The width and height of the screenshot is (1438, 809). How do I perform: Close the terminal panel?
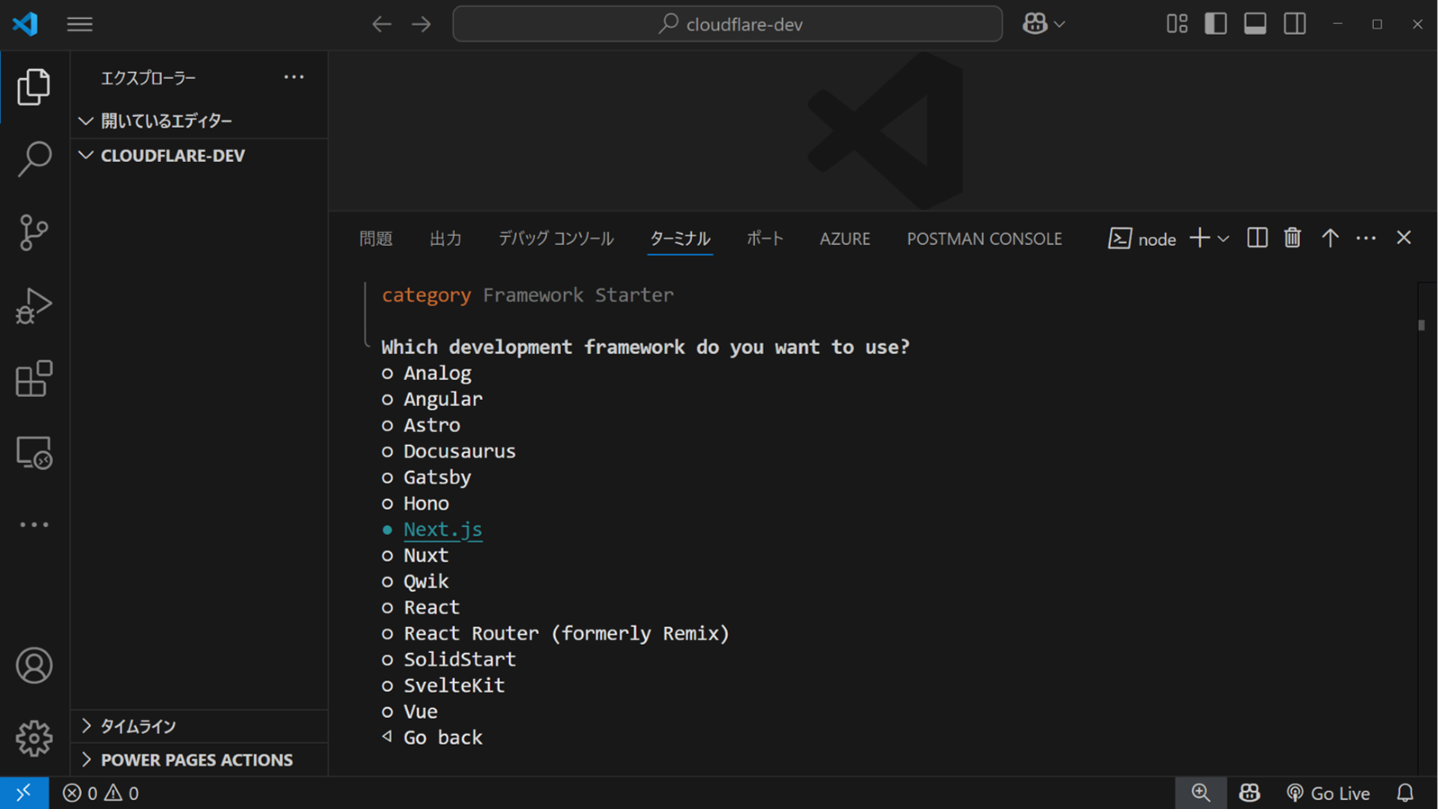pyautogui.click(x=1404, y=238)
